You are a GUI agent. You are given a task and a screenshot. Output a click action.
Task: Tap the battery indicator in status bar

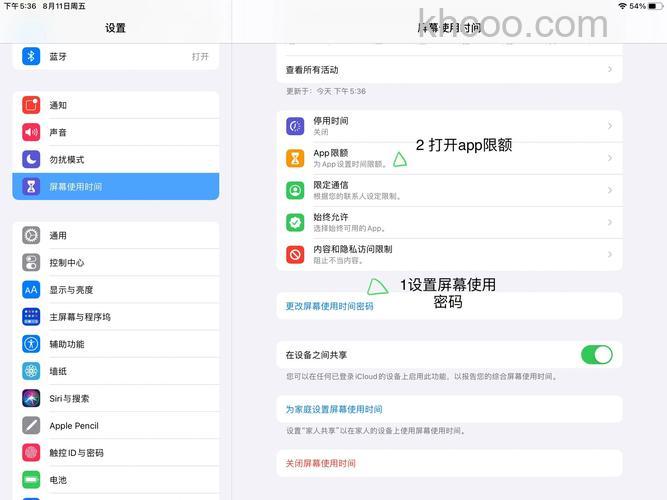(655, 6)
